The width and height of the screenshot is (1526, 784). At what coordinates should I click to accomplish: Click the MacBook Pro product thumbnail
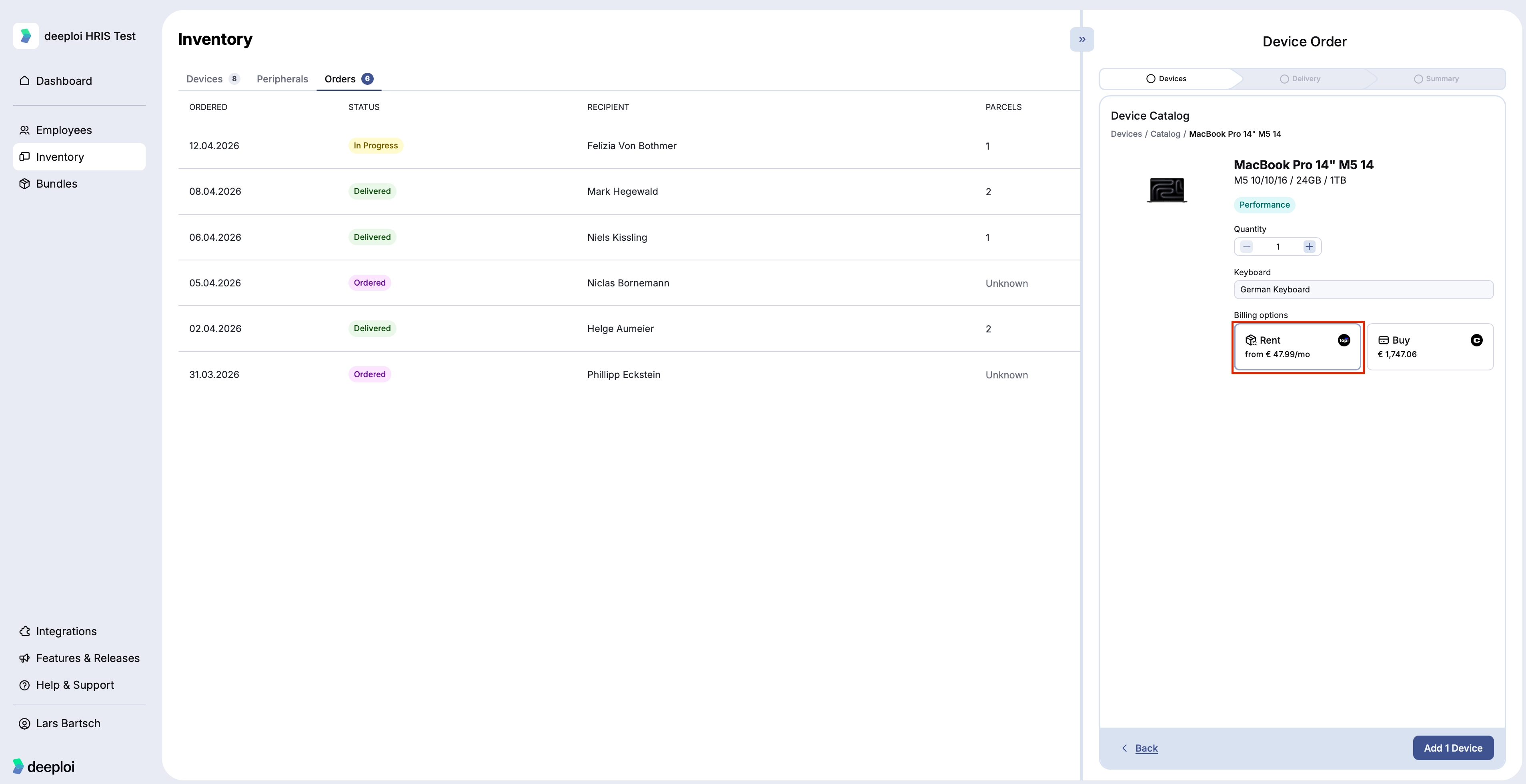click(x=1167, y=190)
